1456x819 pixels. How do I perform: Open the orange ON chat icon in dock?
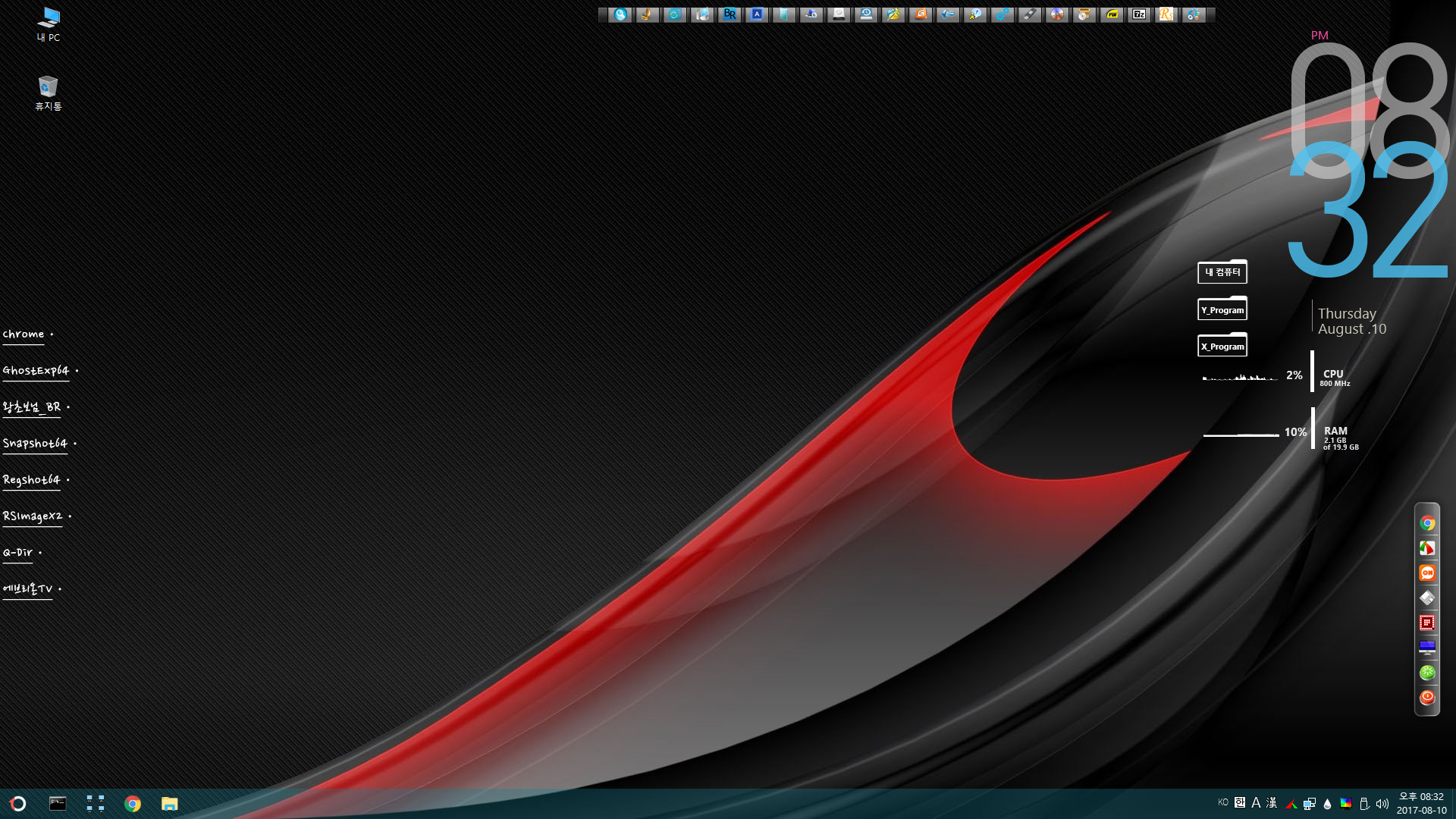click(1427, 573)
